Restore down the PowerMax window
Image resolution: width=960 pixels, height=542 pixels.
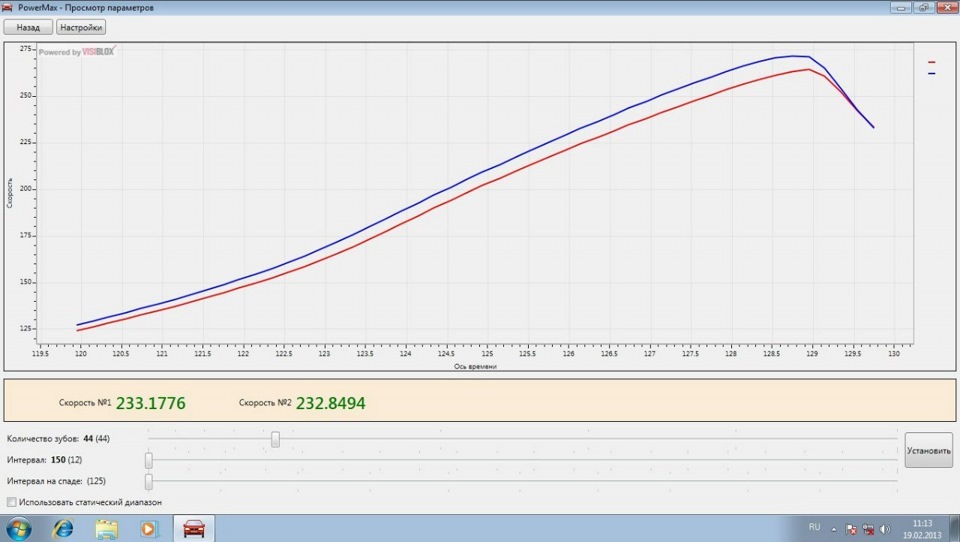coord(923,7)
